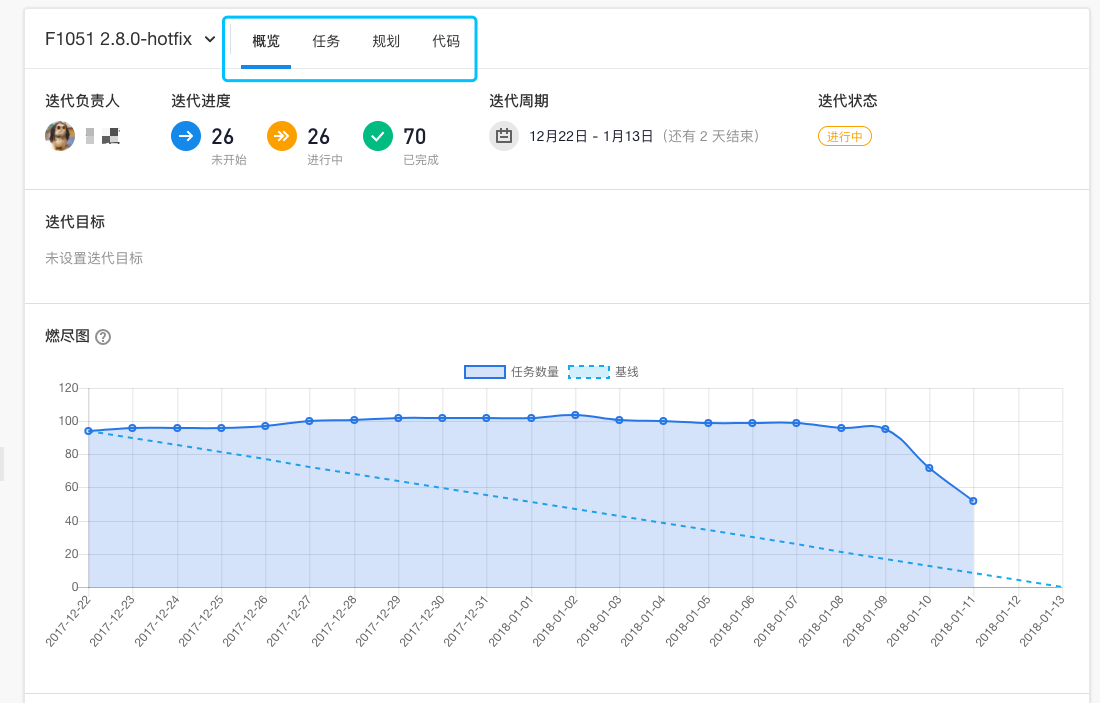The width and height of the screenshot is (1100, 703).
Task: Click the 2018-01-10 data point on chart
Action: [x=929, y=468]
